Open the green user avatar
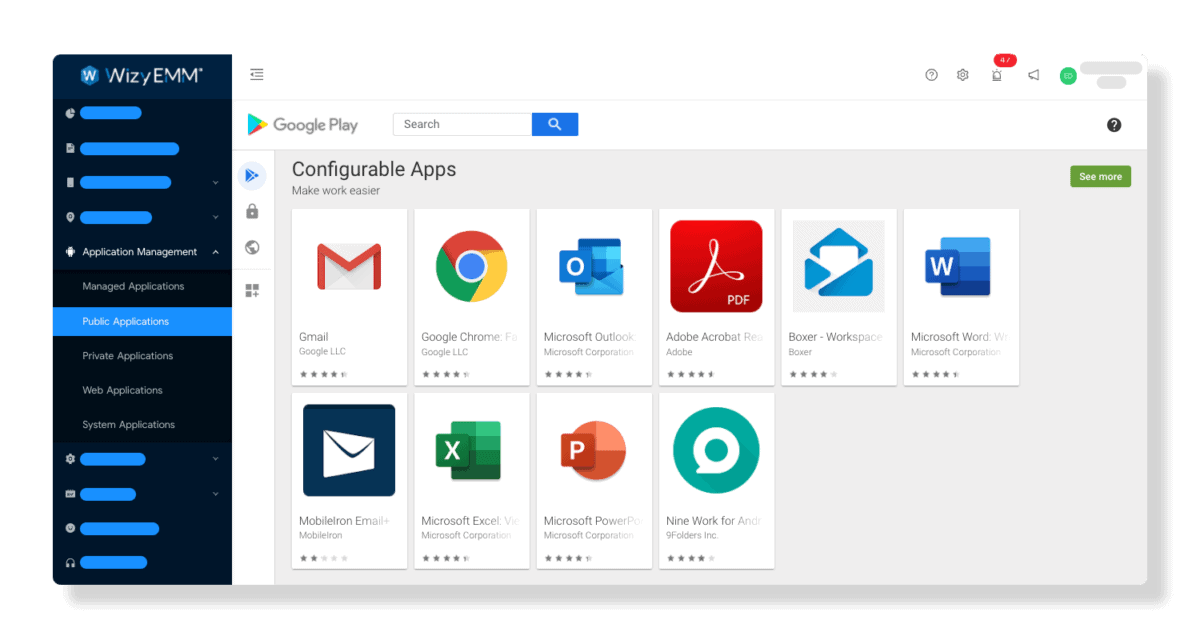Screen dimensions: 1200x640 tap(1067, 75)
